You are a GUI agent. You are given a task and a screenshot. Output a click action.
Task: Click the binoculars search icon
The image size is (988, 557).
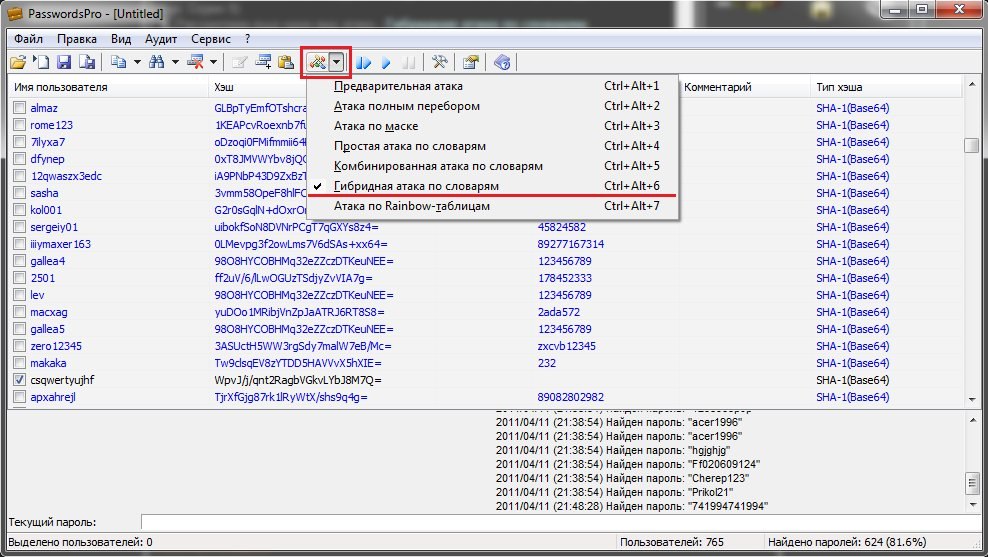(x=156, y=62)
